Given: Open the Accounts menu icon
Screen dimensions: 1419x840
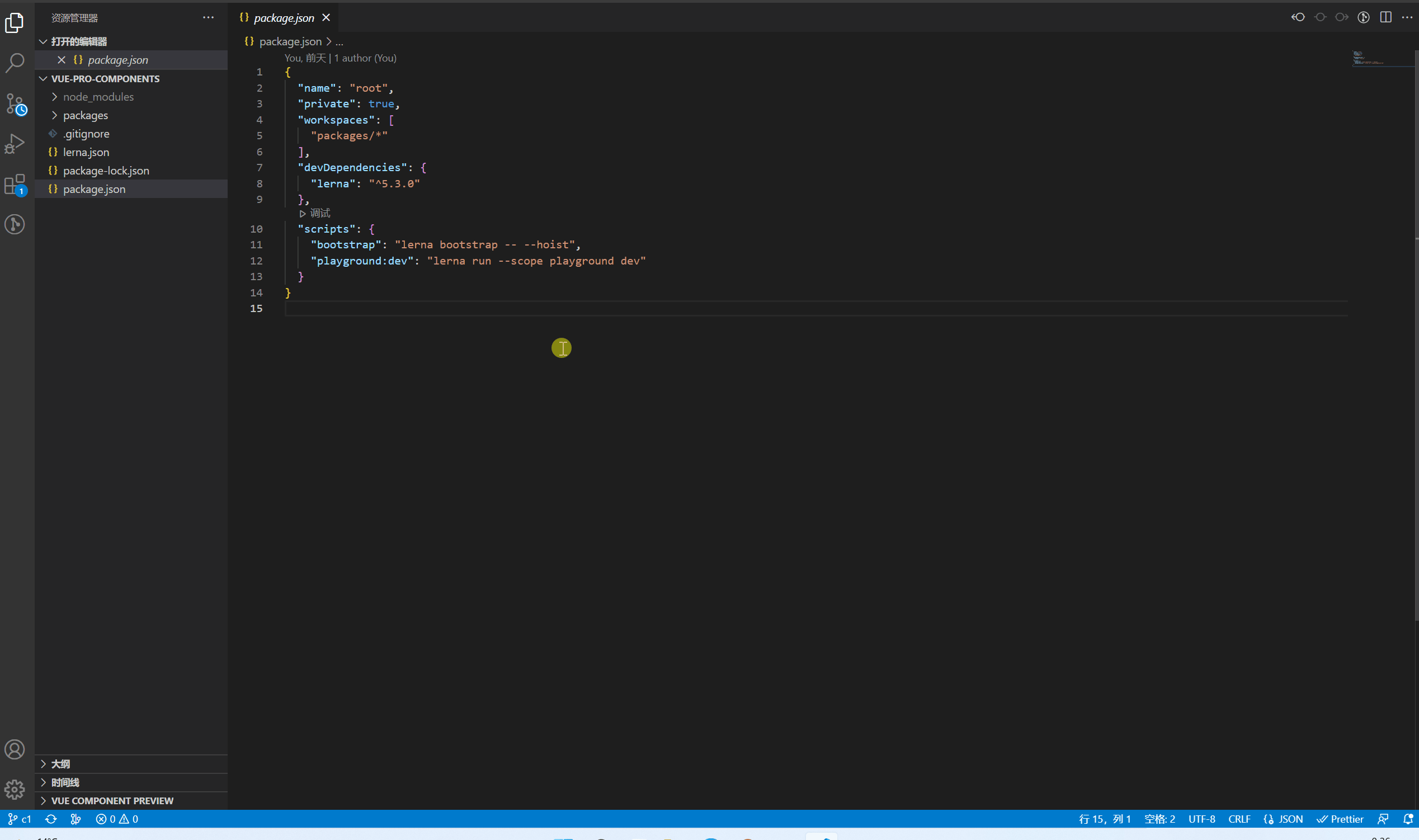Looking at the screenshot, I should click(x=15, y=749).
